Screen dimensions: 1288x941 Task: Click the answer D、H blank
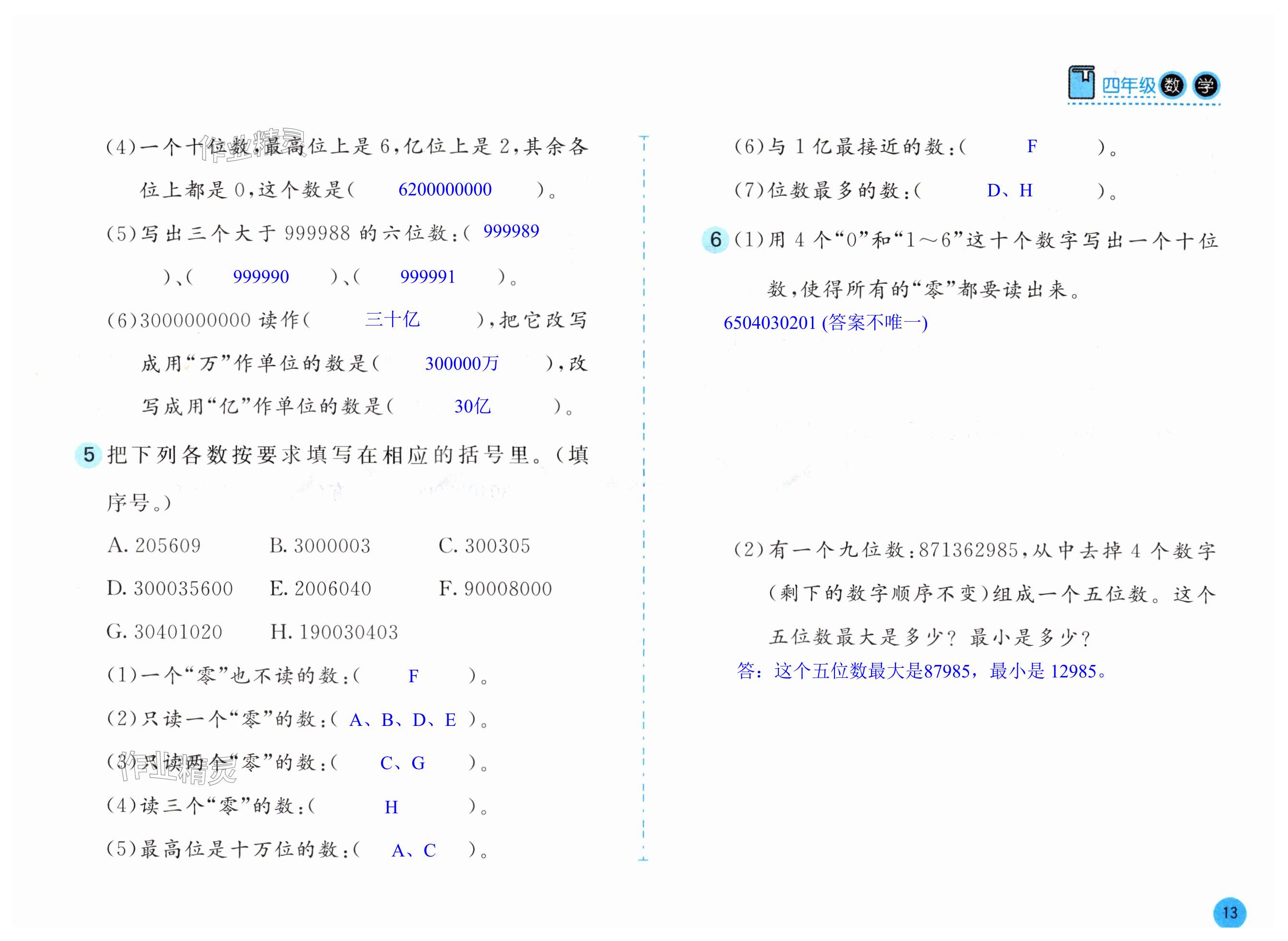click(x=1009, y=190)
